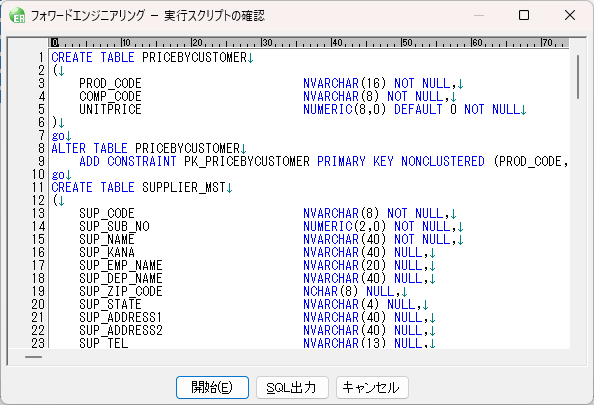Image resolution: width=594 pixels, height=405 pixels.
Task: Click SUP_ADDRESS1 column name
Action: pos(121,317)
